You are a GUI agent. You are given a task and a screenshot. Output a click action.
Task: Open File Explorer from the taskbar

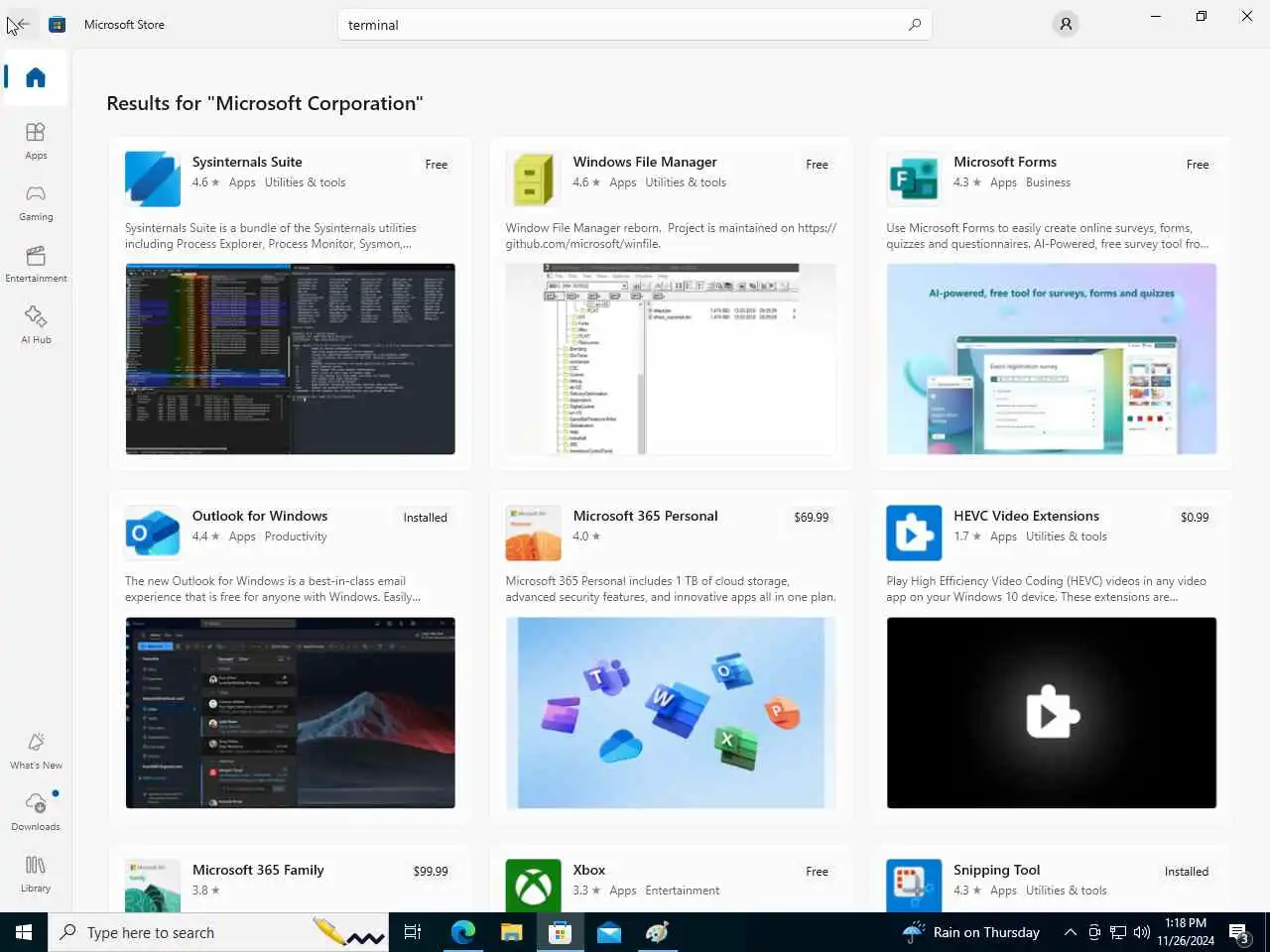pos(512,932)
